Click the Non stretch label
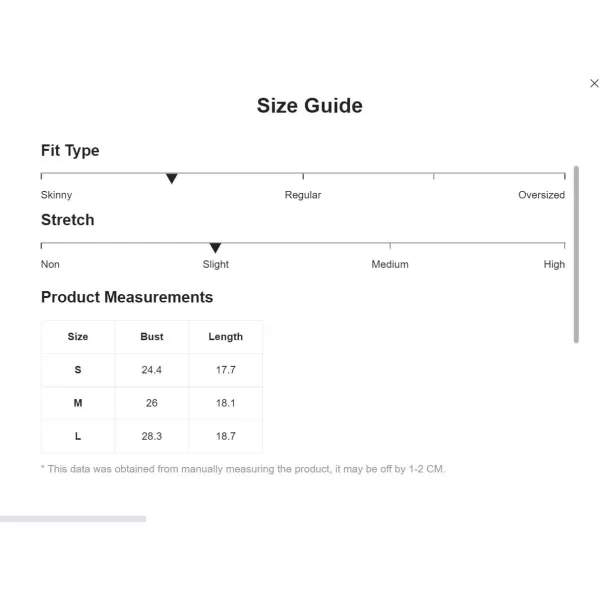Image resolution: width=600 pixels, height=600 pixels. [50, 264]
